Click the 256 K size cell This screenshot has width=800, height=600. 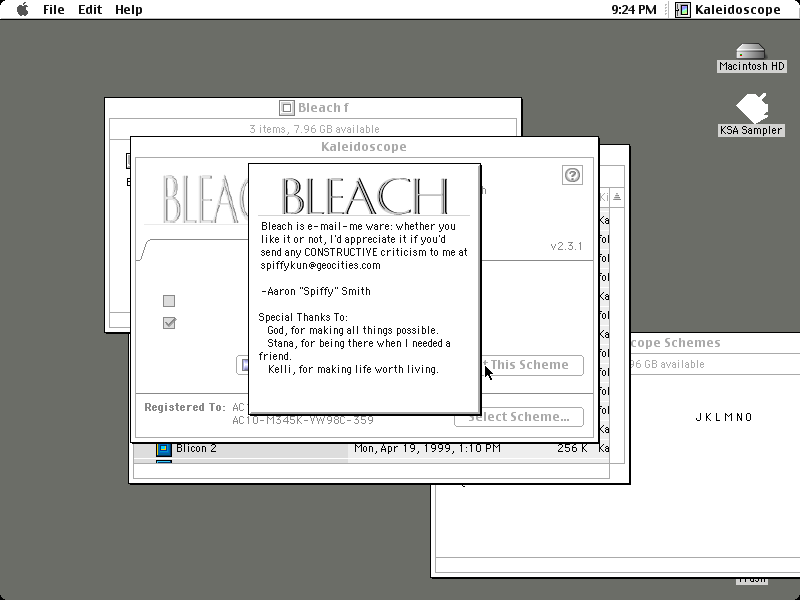572,448
